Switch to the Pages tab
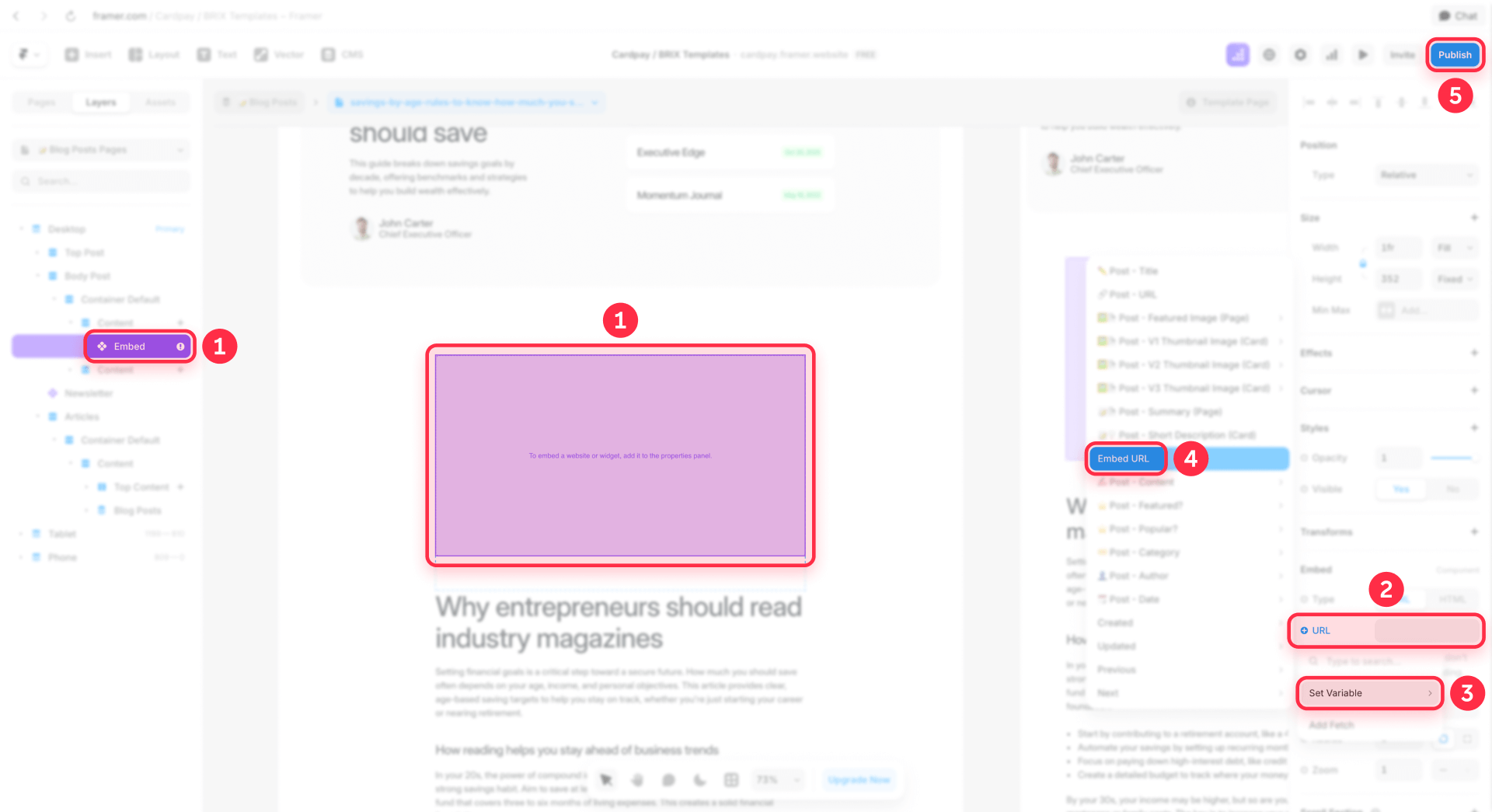 pyautogui.click(x=41, y=102)
